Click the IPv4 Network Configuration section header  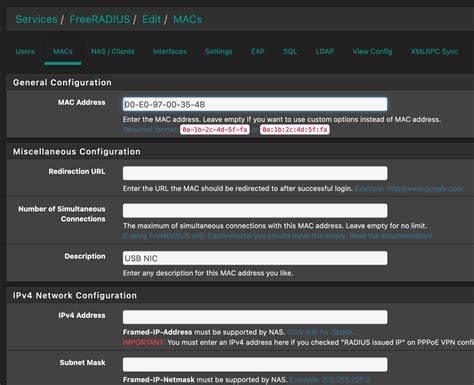[x=75, y=295]
